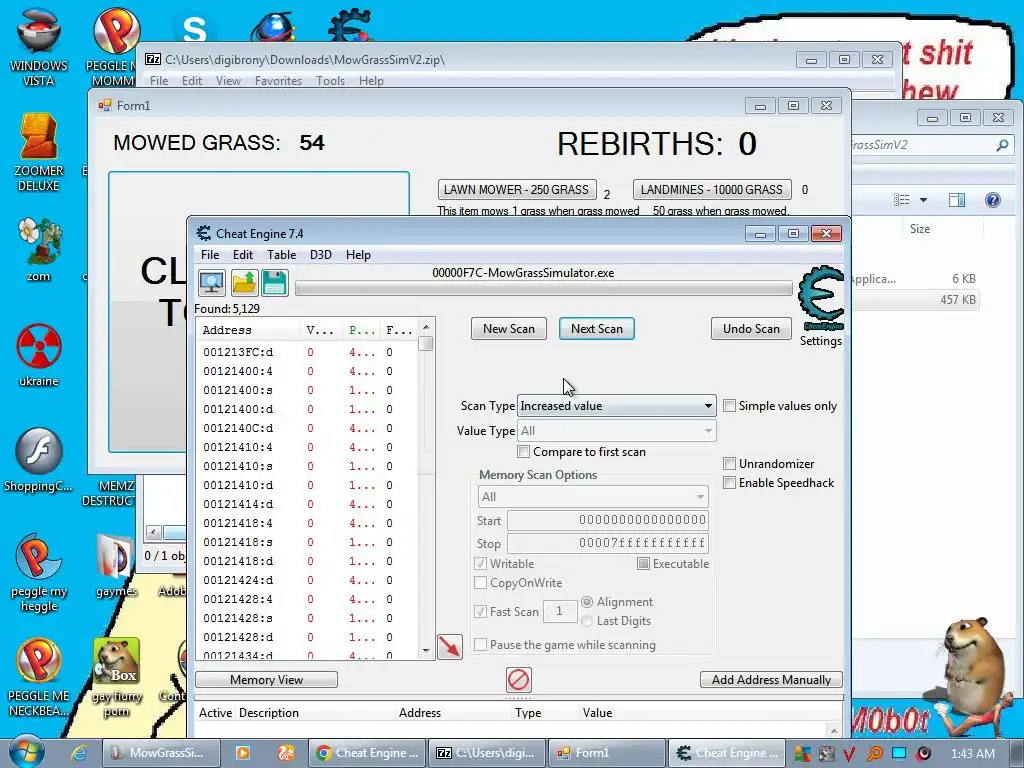Image resolution: width=1024 pixels, height=768 pixels.
Task: Click Add Address Manually button
Action: [x=771, y=680]
